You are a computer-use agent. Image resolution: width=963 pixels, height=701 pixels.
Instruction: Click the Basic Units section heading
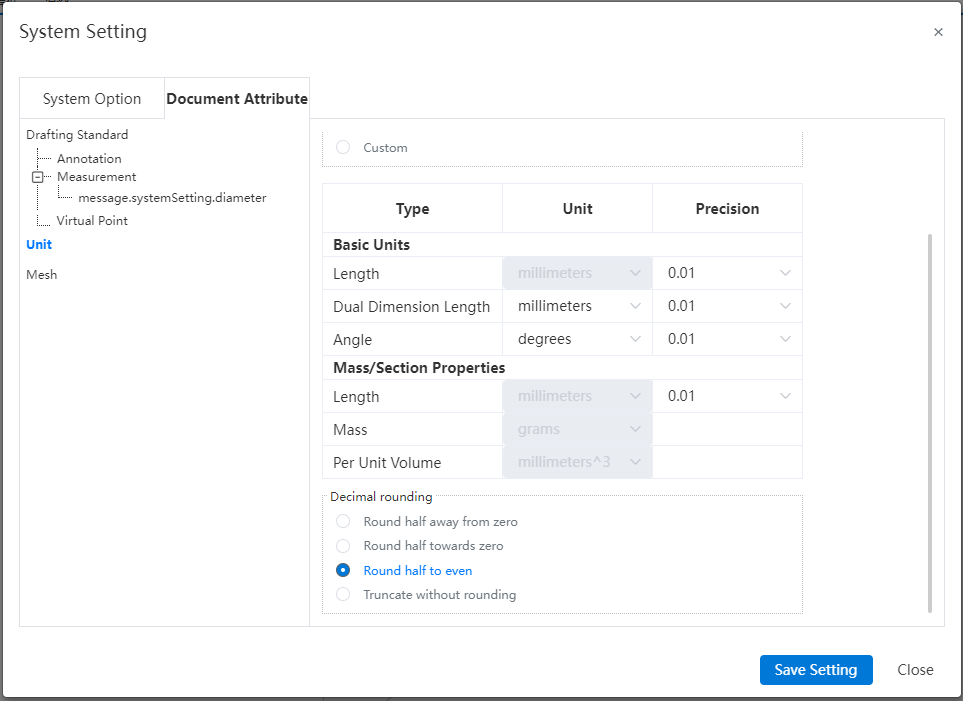pos(371,245)
